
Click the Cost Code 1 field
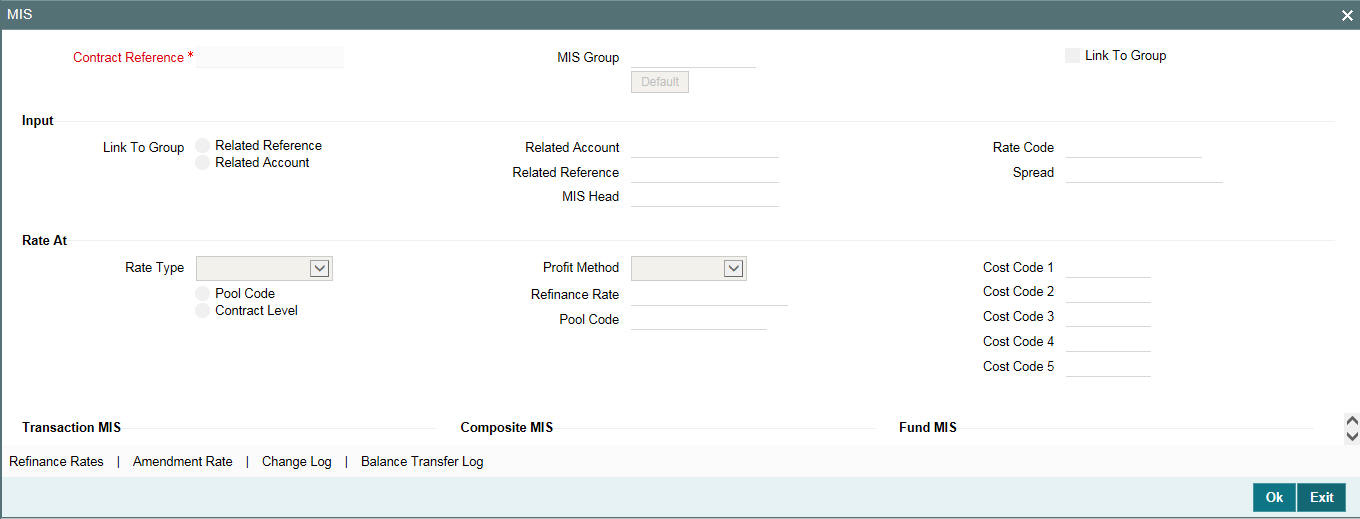(x=1109, y=268)
